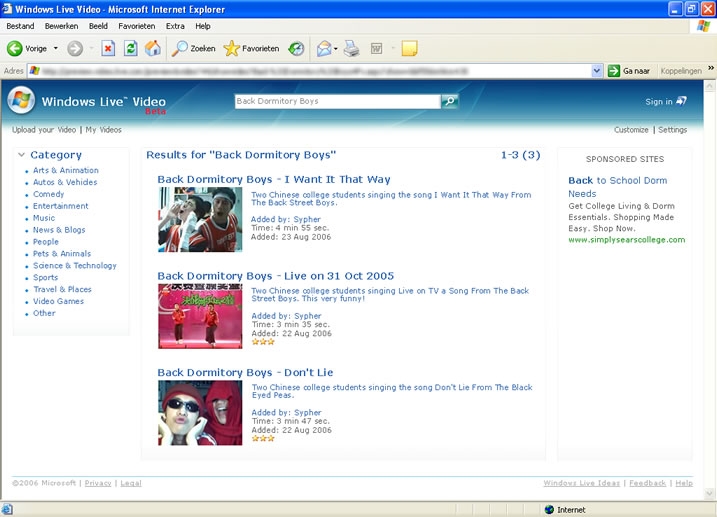Select Arts & Animation category
Viewport: 717px width, 517px height.
[x=66, y=170]
